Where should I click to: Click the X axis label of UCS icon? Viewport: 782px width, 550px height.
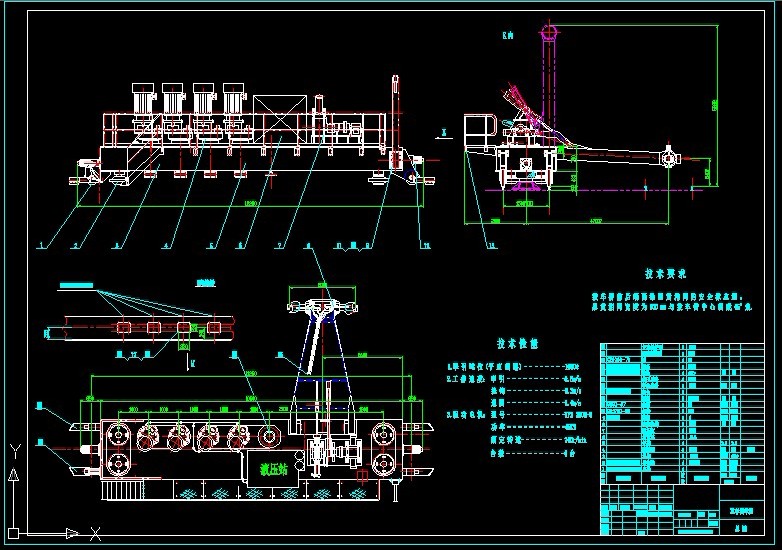[95, 534]
